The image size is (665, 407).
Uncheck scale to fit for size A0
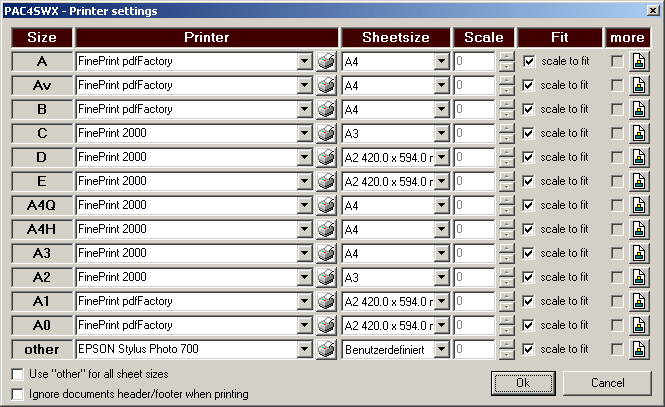tap(528, 326)
